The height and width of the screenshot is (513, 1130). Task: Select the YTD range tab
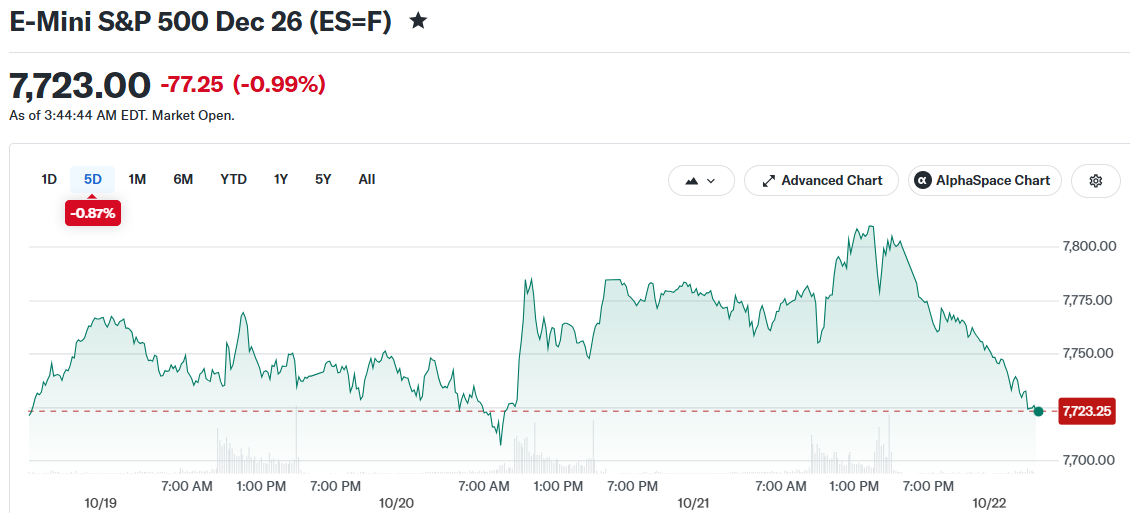[x=233, y=179]
